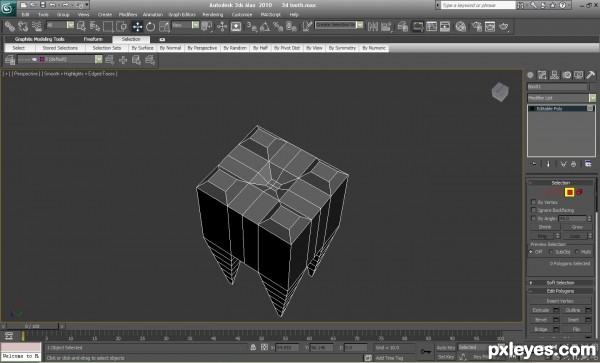Click the Align tool icon
The image size is (600, 363).
pos(386,26)
